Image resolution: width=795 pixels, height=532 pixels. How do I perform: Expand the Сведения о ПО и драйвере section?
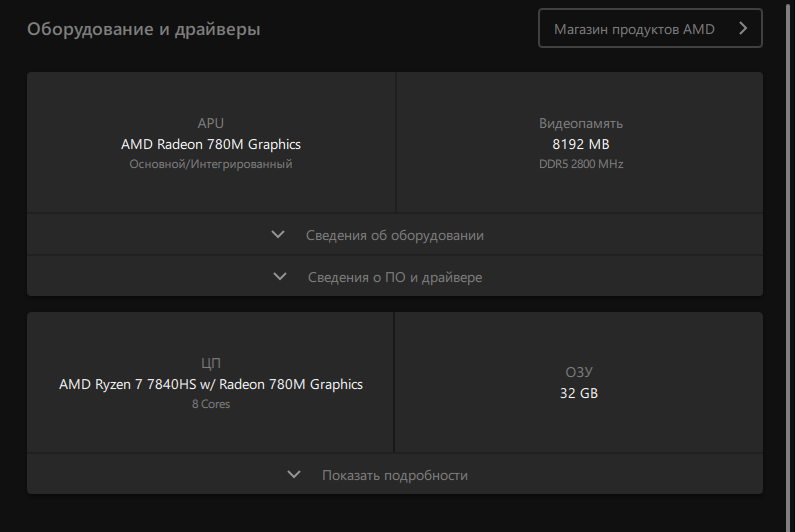(394, 277)
